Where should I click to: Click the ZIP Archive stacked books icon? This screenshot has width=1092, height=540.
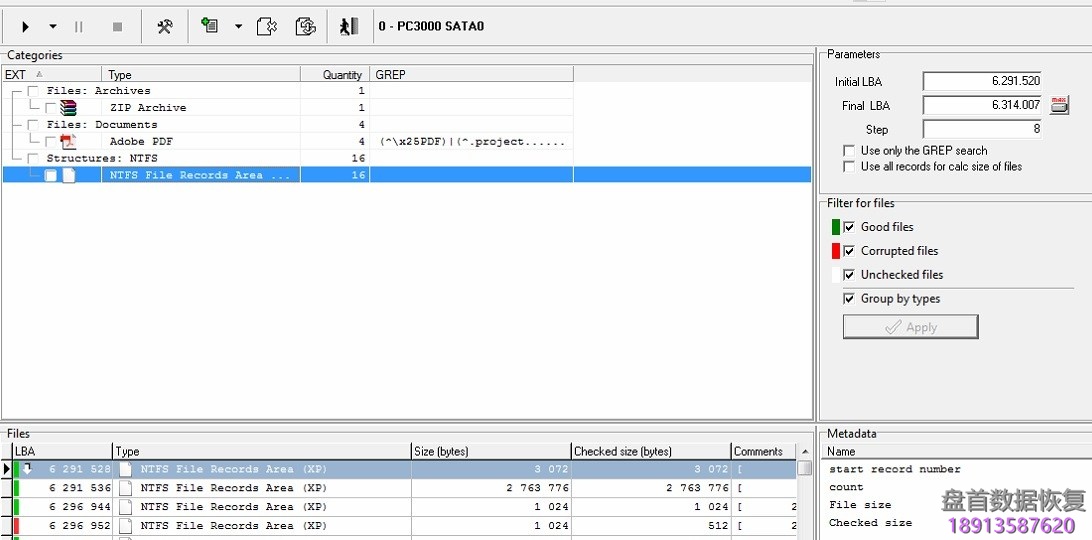68,107
